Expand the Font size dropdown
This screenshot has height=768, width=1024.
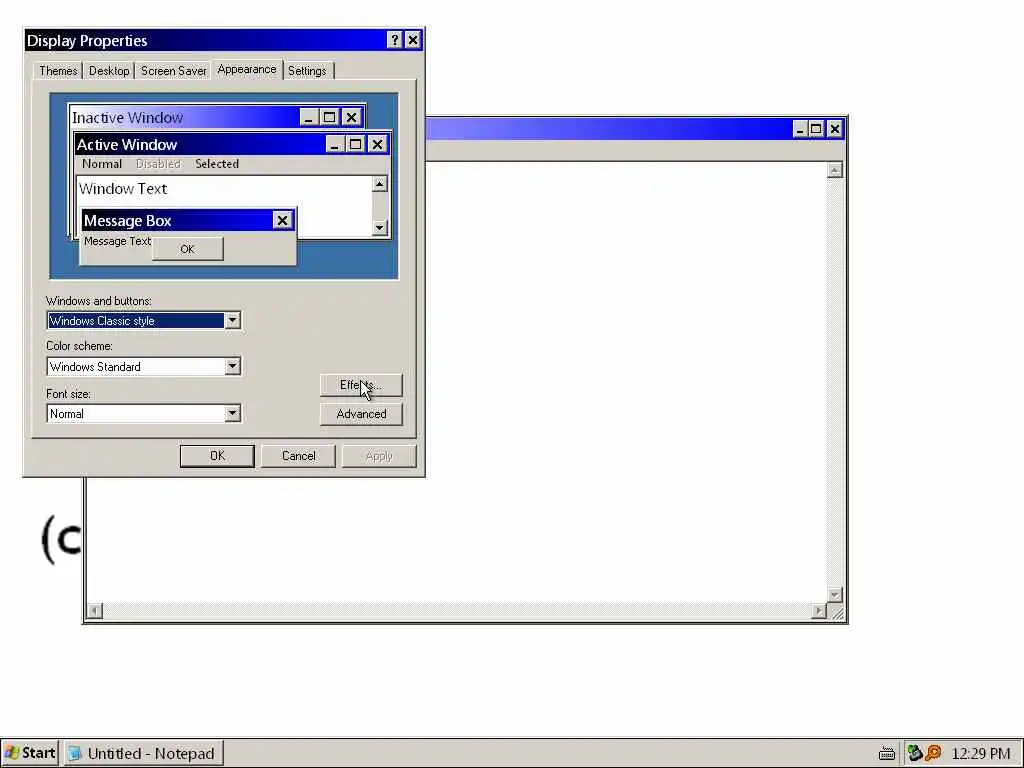pyautogui.click(x=232, y=413)
